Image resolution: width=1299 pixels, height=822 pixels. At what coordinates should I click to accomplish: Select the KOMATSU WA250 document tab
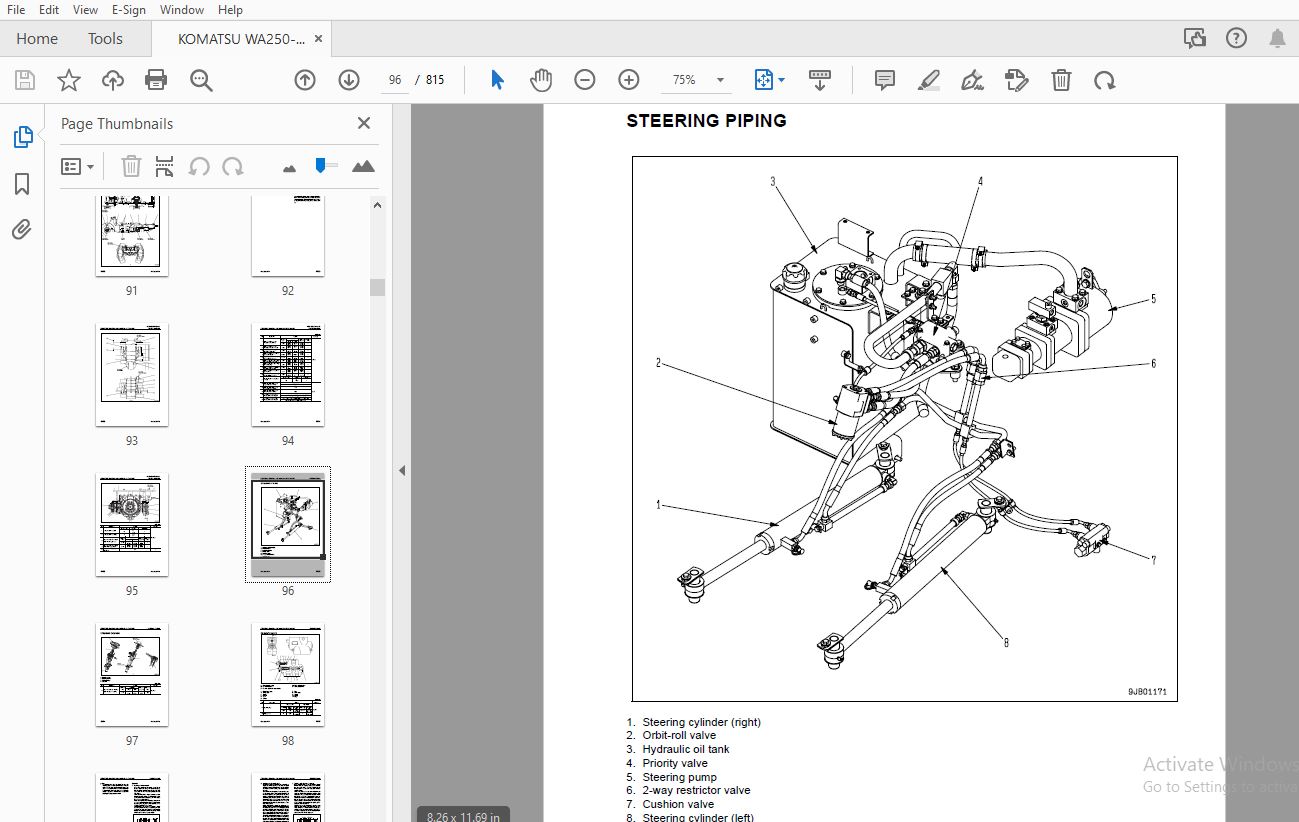click(241, 39)
